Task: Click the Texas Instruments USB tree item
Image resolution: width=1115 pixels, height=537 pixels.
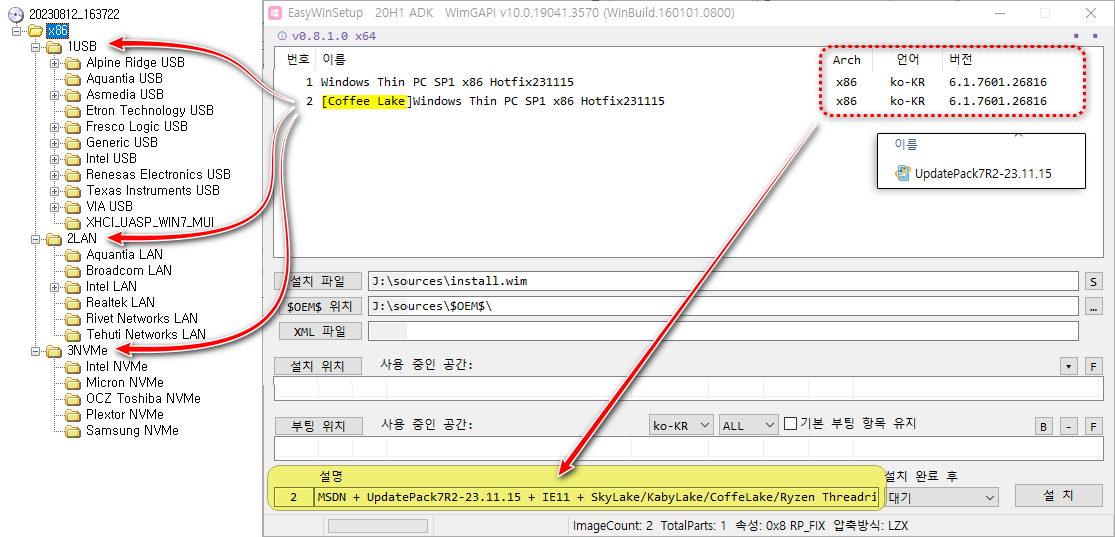Action: pos(153,191)
